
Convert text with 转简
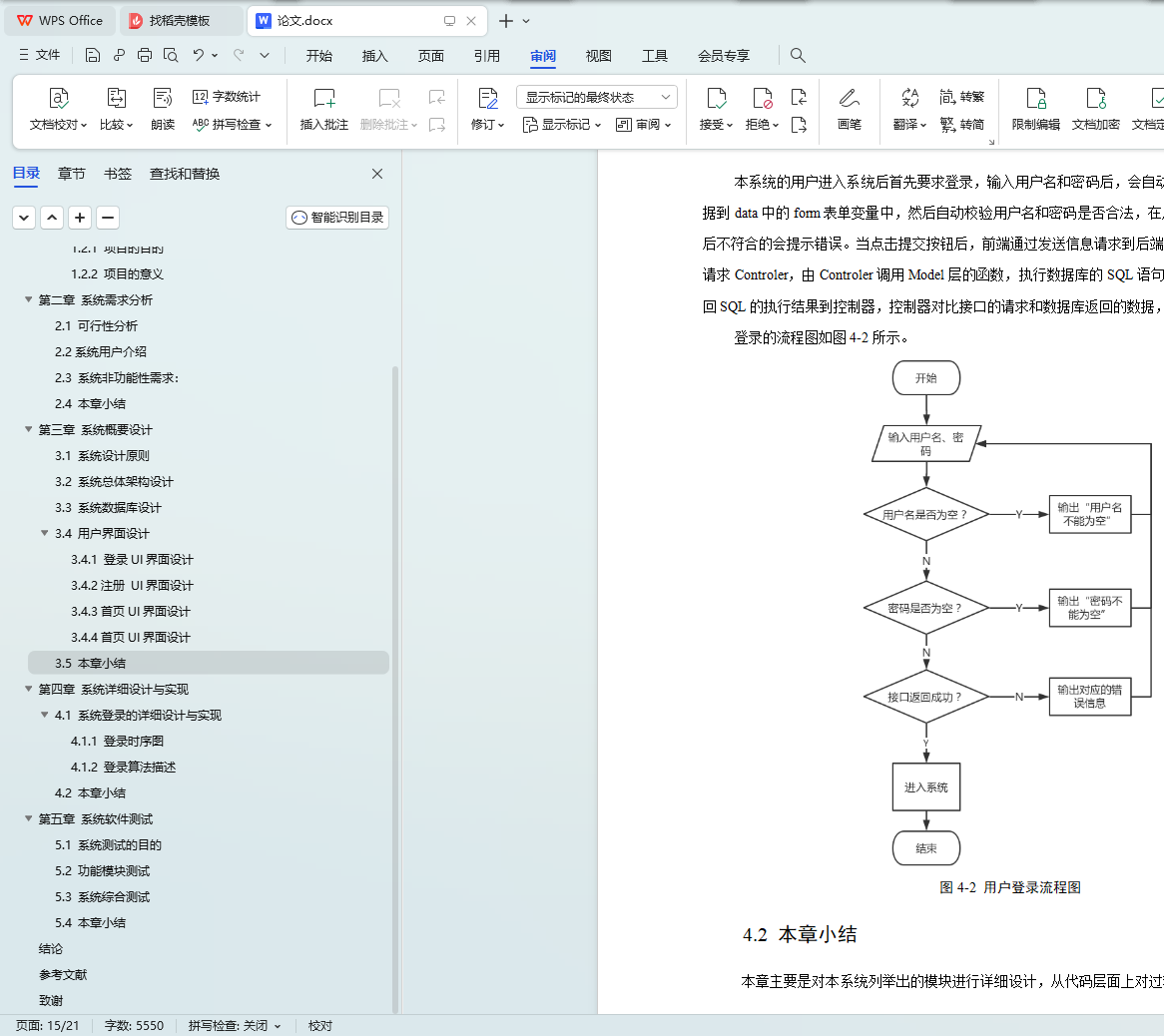pyautogui.click(x=961, y=125)
